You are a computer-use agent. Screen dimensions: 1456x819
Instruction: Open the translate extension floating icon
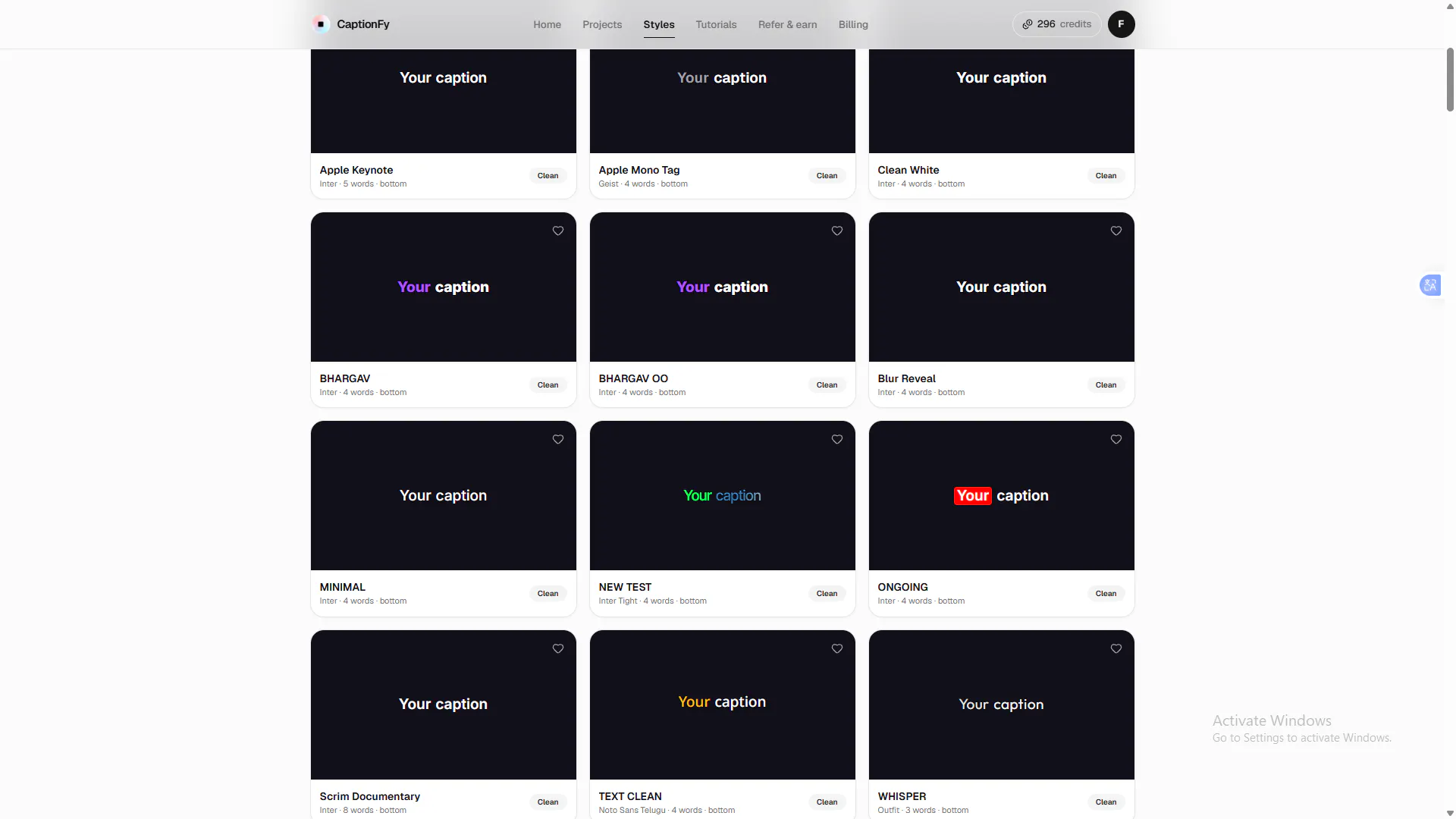[x=1430, y=285]
